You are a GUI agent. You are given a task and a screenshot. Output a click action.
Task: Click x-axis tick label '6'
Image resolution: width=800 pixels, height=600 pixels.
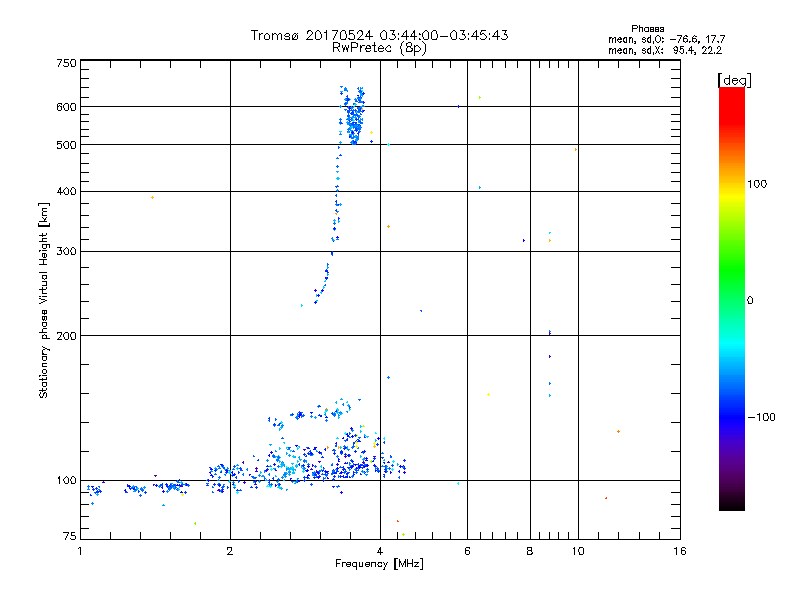(x=467, y=551)
